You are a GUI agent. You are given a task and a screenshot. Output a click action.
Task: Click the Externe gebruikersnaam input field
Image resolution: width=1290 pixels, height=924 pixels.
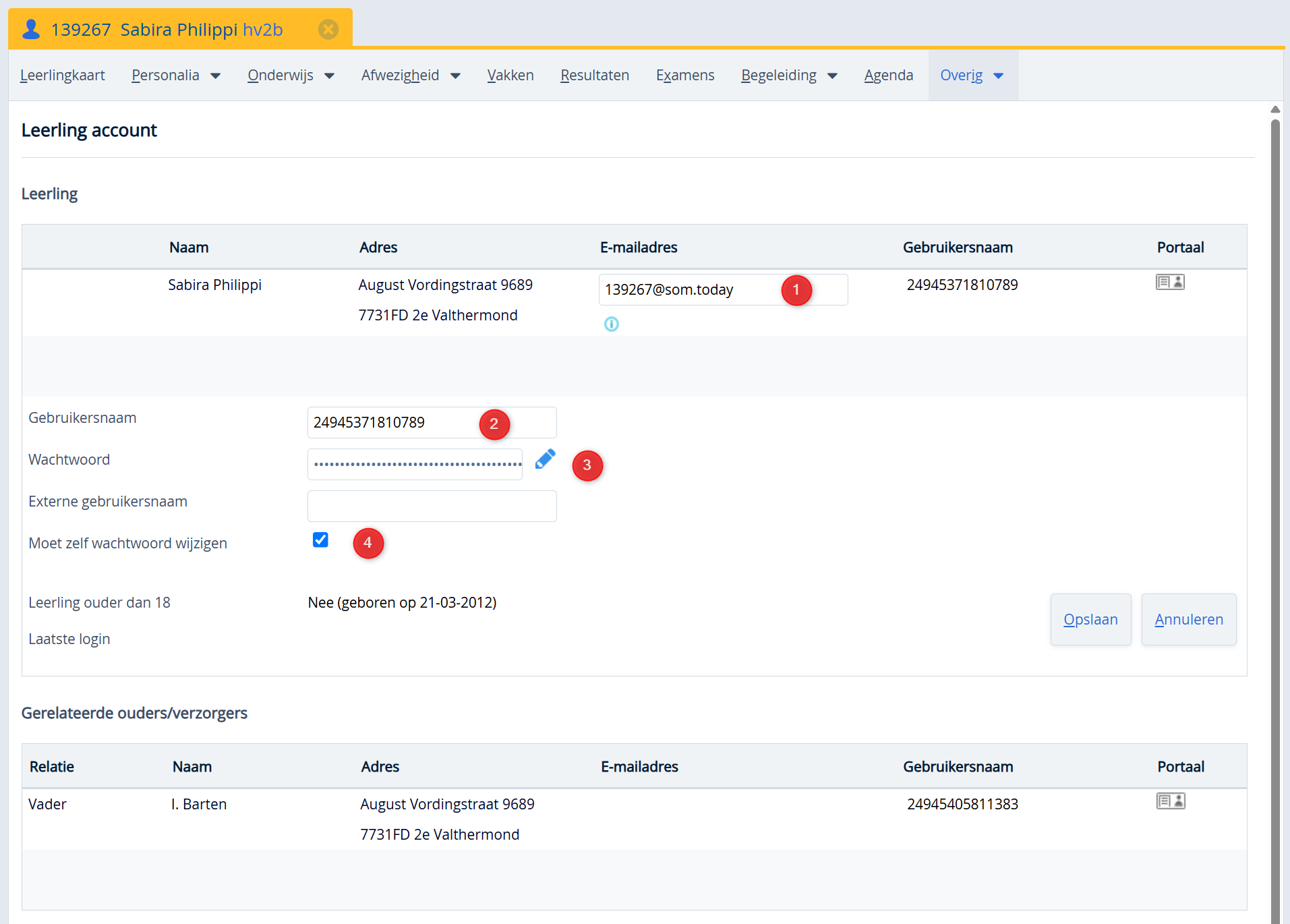point(432,506)
